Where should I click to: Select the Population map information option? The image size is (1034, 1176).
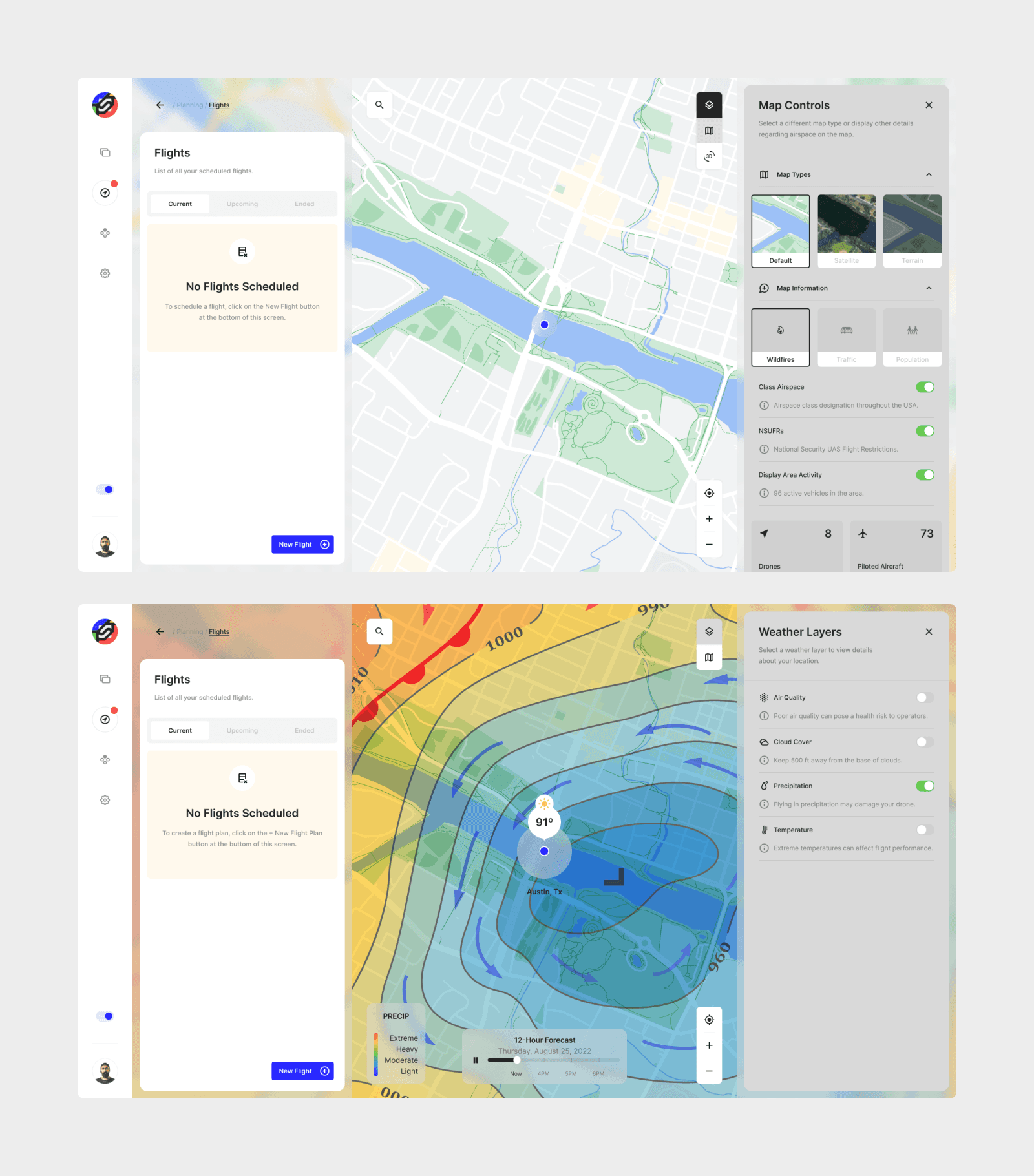(913, 337)
